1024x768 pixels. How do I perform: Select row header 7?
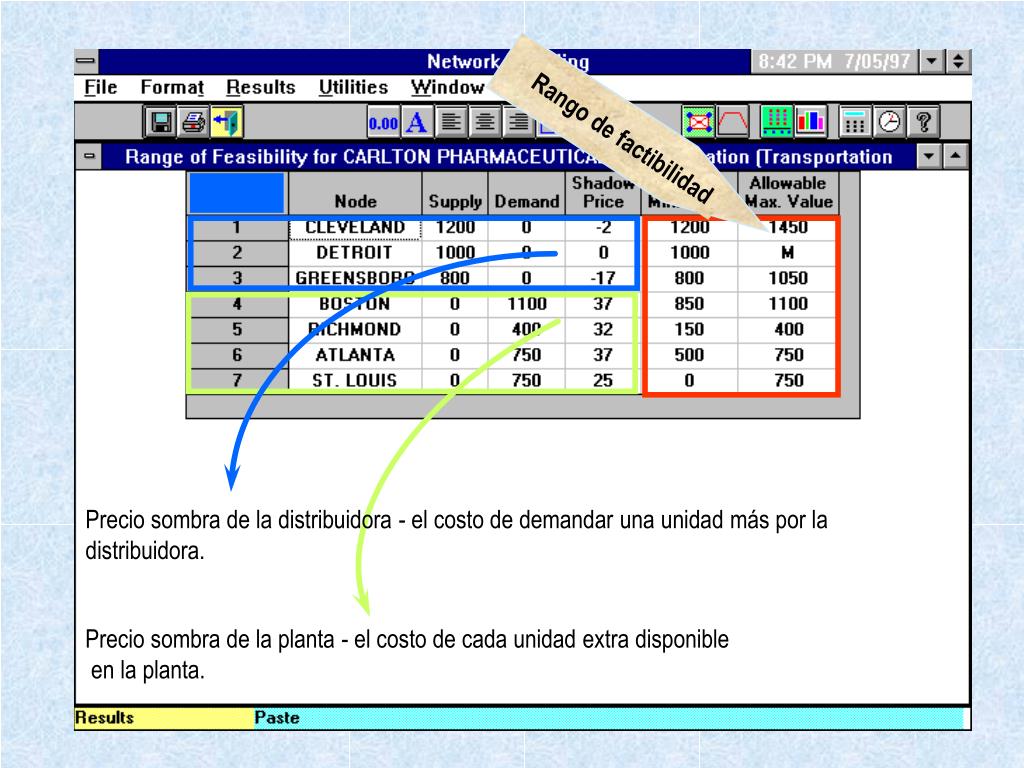237,380
